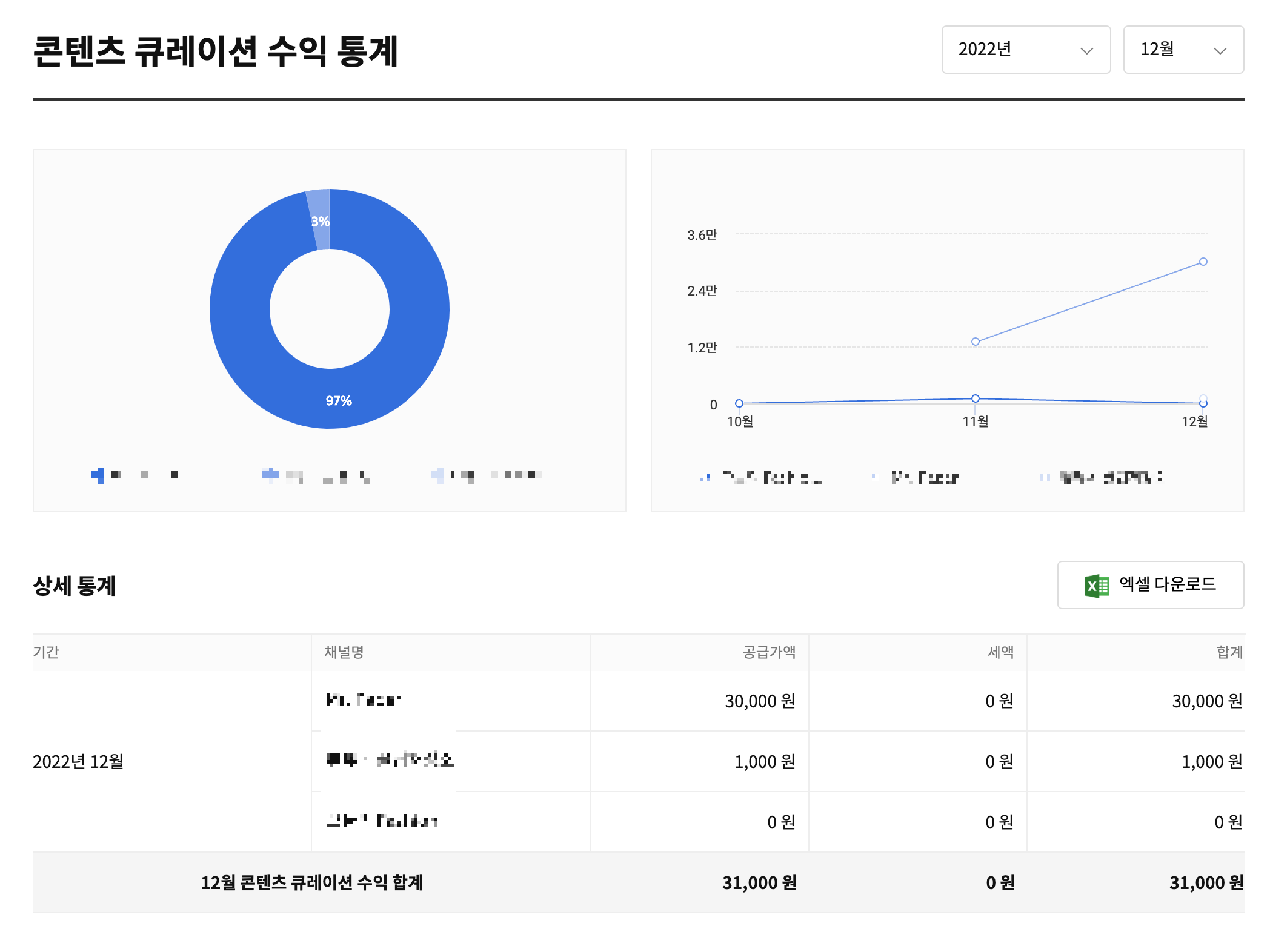Toggle the palest blue donut legend marker

pos(438,475)
